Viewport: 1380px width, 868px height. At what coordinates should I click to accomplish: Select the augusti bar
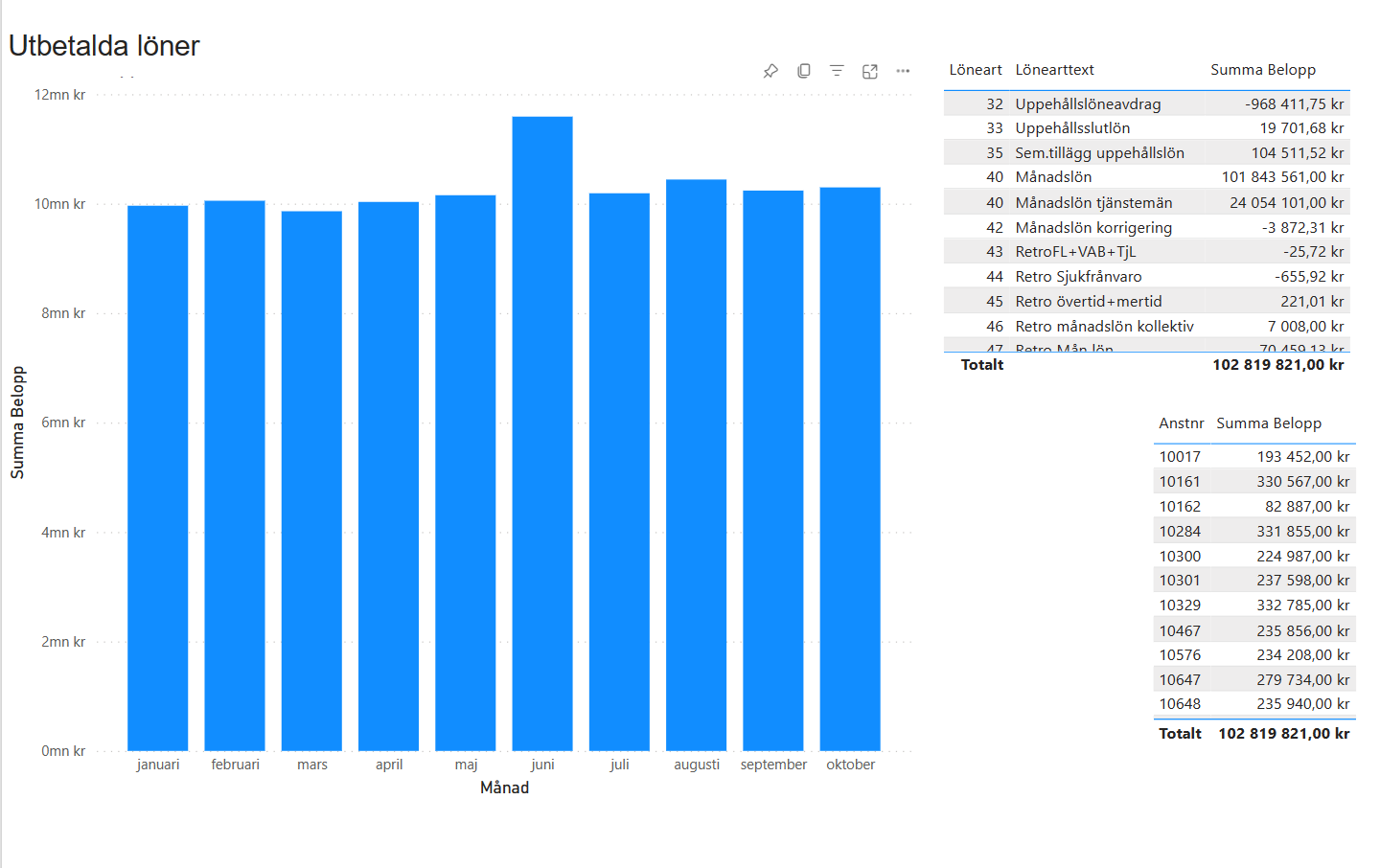click(697, 465)
